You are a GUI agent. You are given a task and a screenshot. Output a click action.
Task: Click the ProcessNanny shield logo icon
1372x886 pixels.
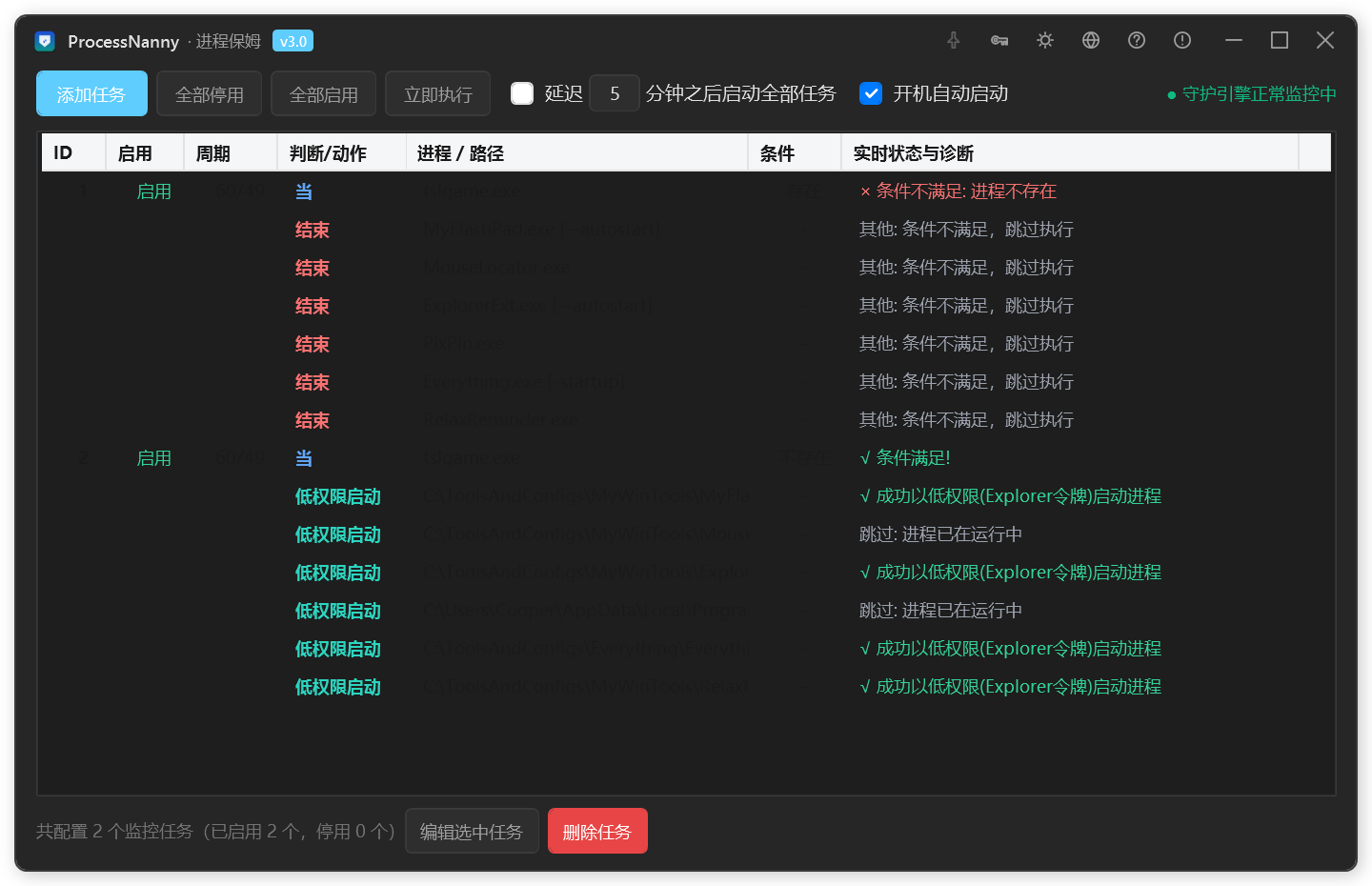(x=45, y=41)
